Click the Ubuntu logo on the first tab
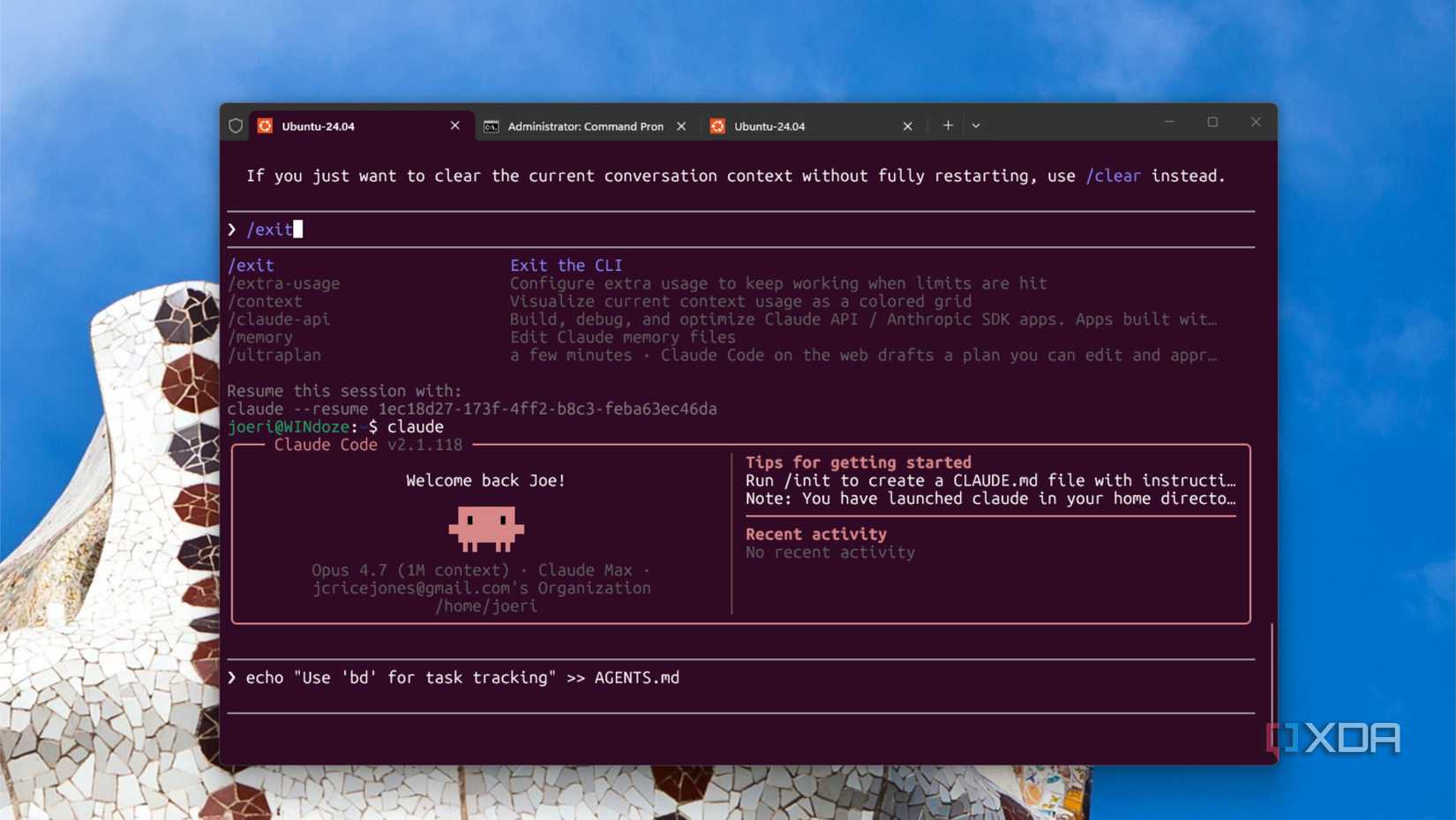This screenshot has height=820, width=1456. point(265,126)
